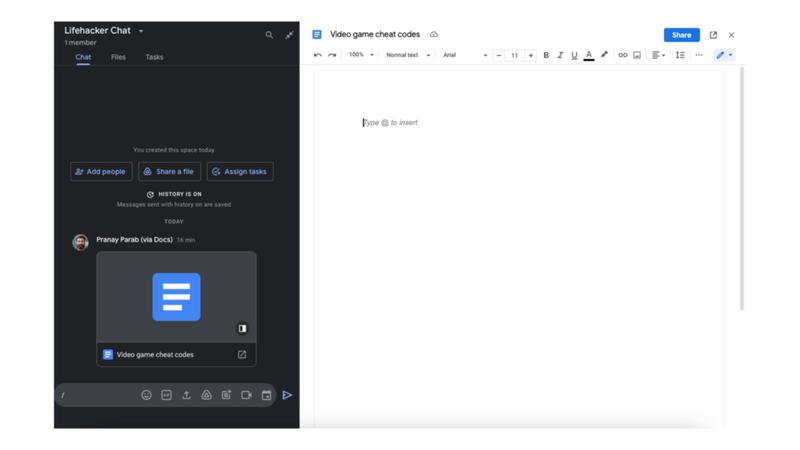Screen dimensions: 800x450
Task: Click the Docs icon beside document title
Action: (317, 35)
